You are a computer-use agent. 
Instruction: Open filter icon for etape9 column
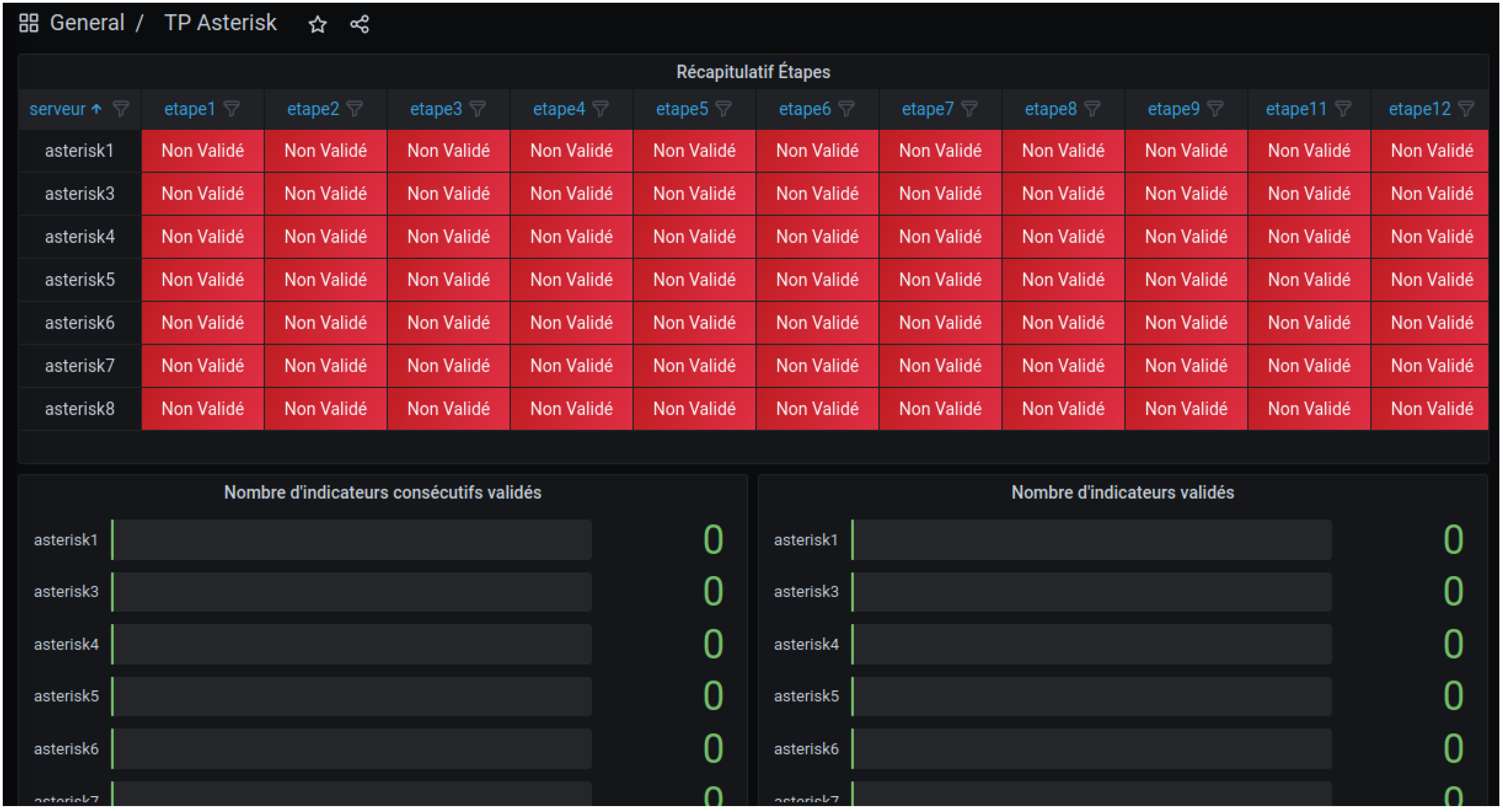click(1215, 109)
